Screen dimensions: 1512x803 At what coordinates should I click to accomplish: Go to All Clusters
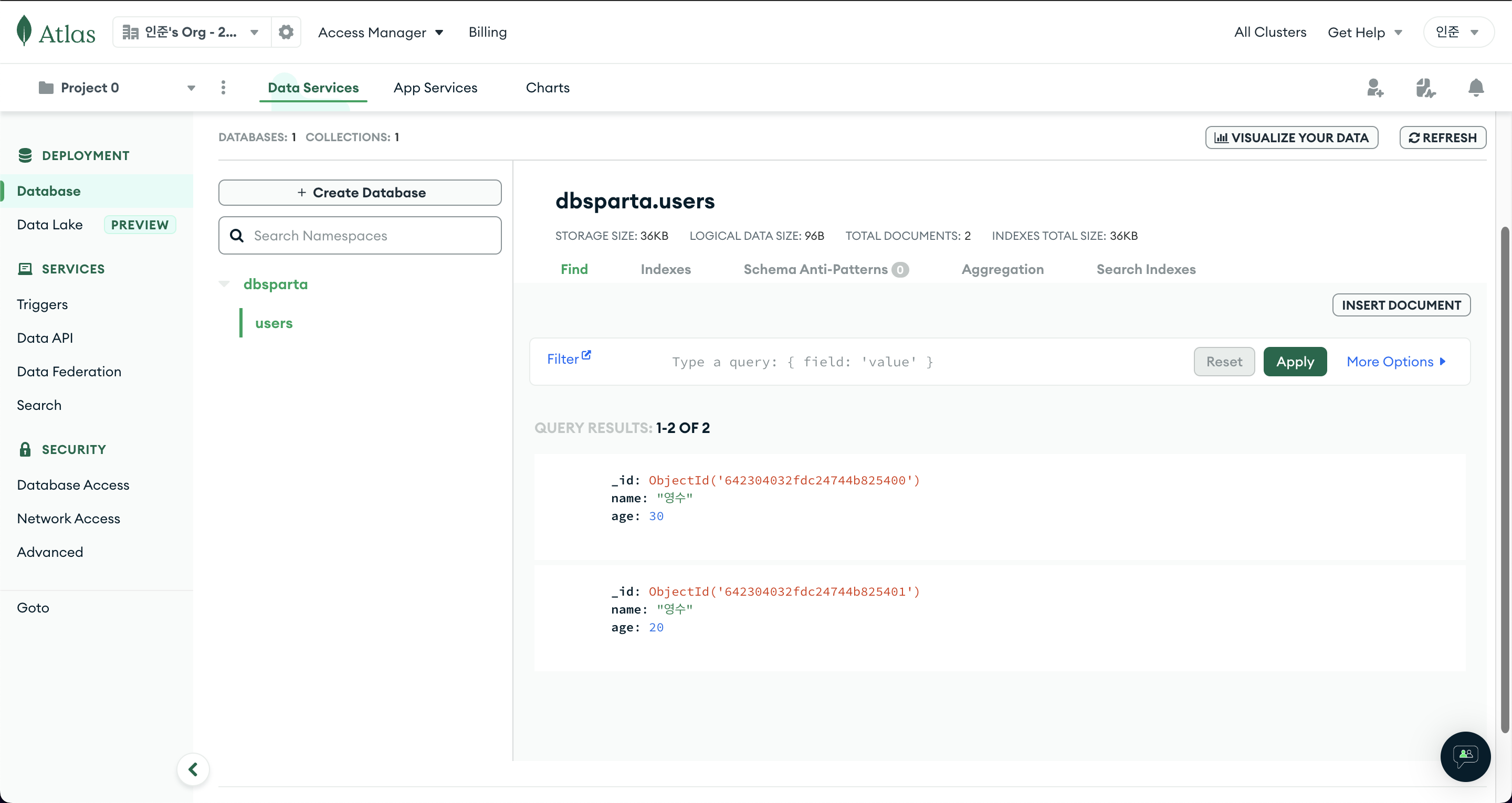click(x=1270, y=31)
